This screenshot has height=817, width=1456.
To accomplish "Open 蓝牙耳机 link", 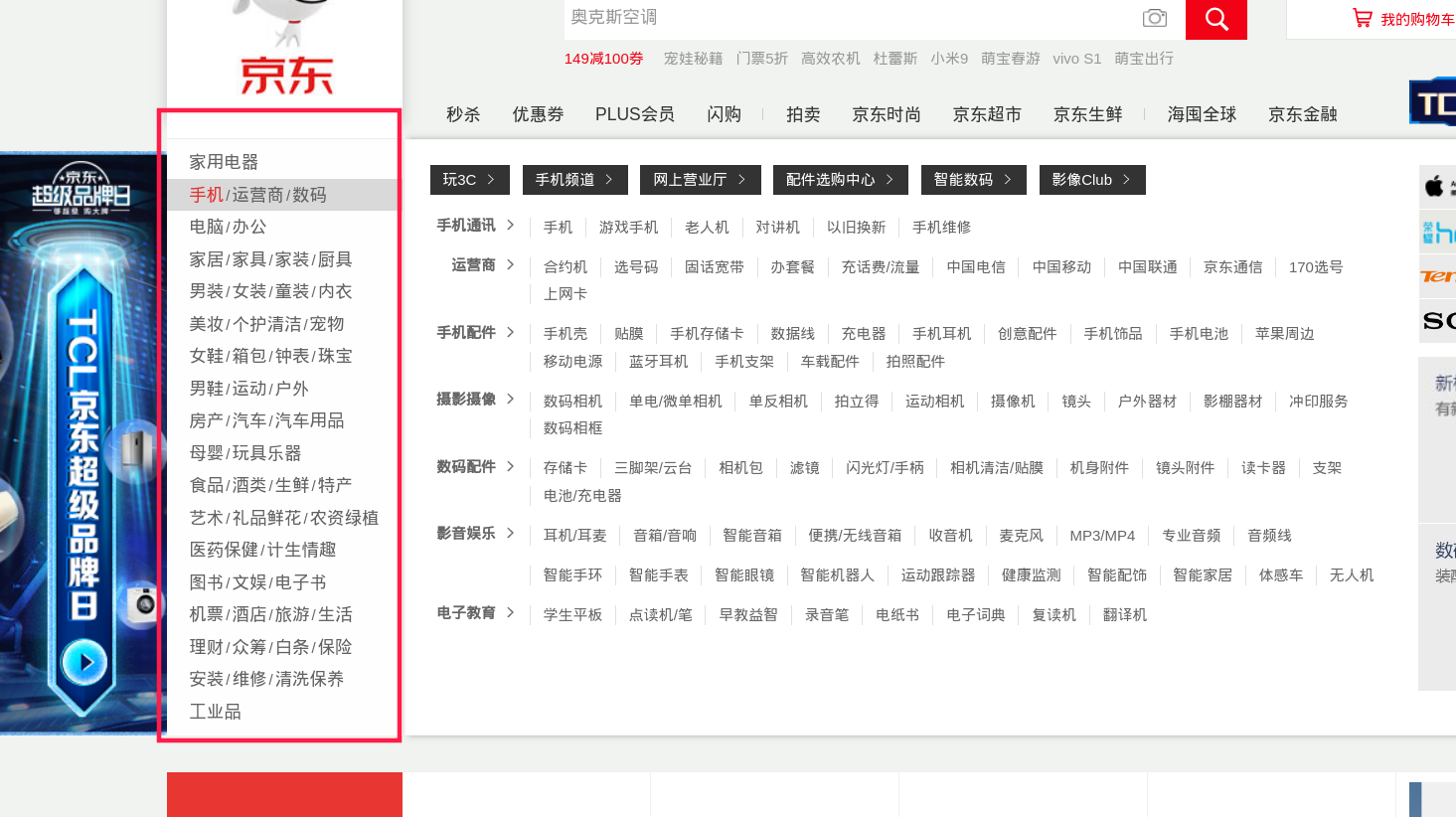I will [x=658, y=362].
